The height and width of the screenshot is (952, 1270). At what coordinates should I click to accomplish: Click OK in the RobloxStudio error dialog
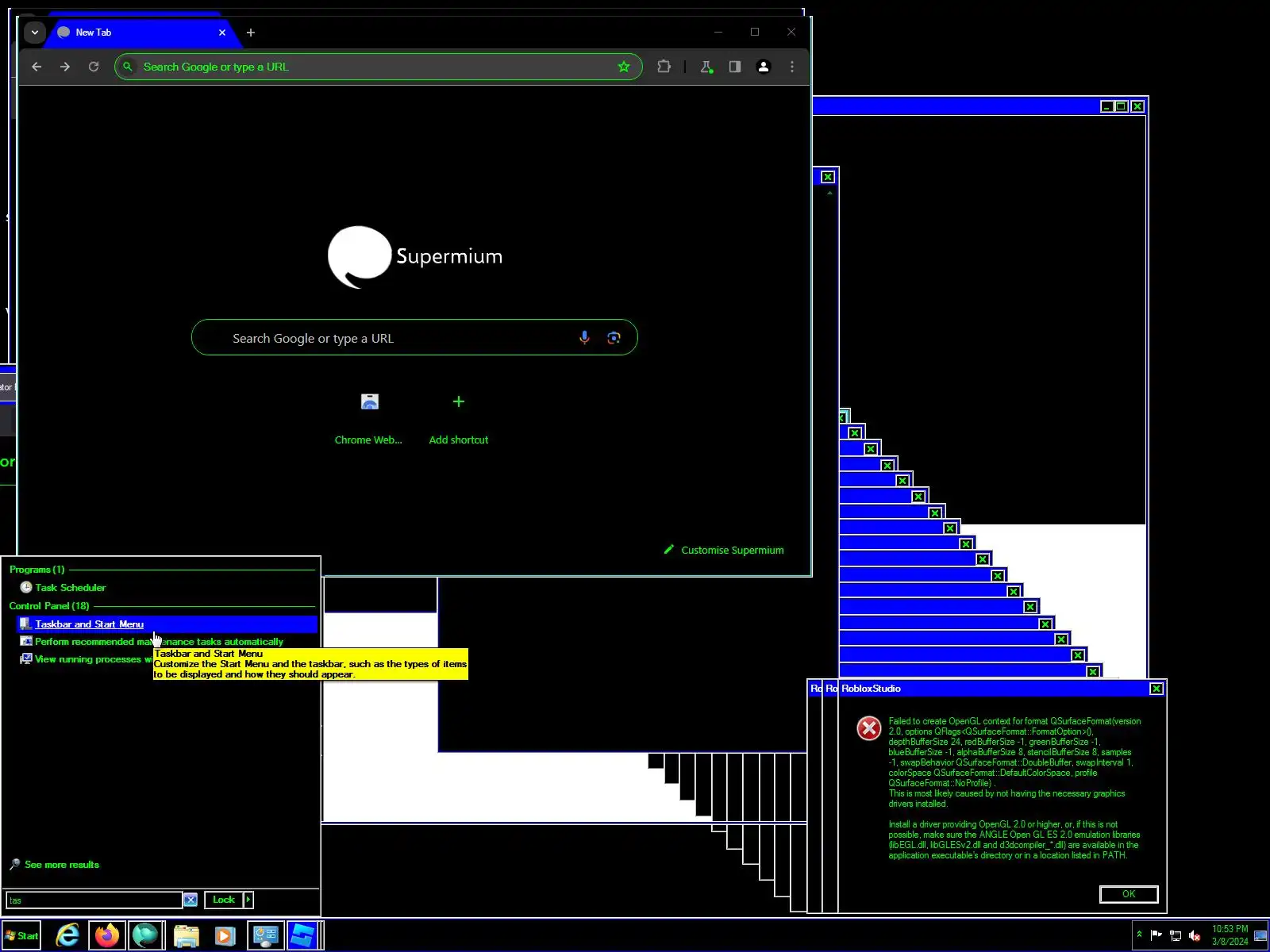point(1129,894)
